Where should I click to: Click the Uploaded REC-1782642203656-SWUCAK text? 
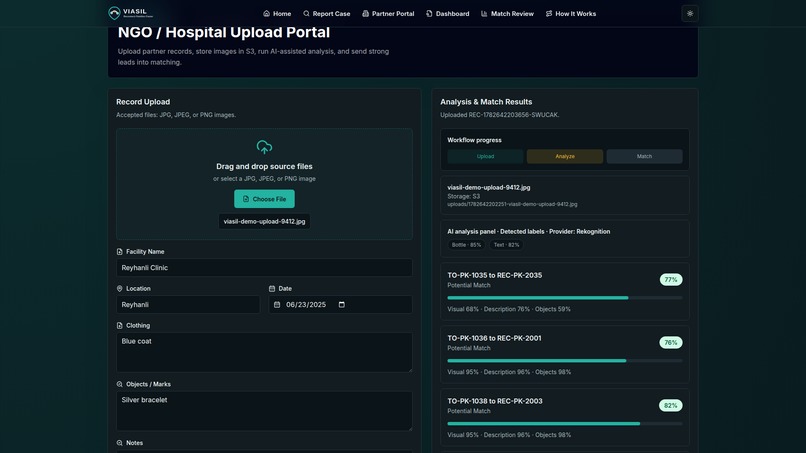click(x=499, y=115)
